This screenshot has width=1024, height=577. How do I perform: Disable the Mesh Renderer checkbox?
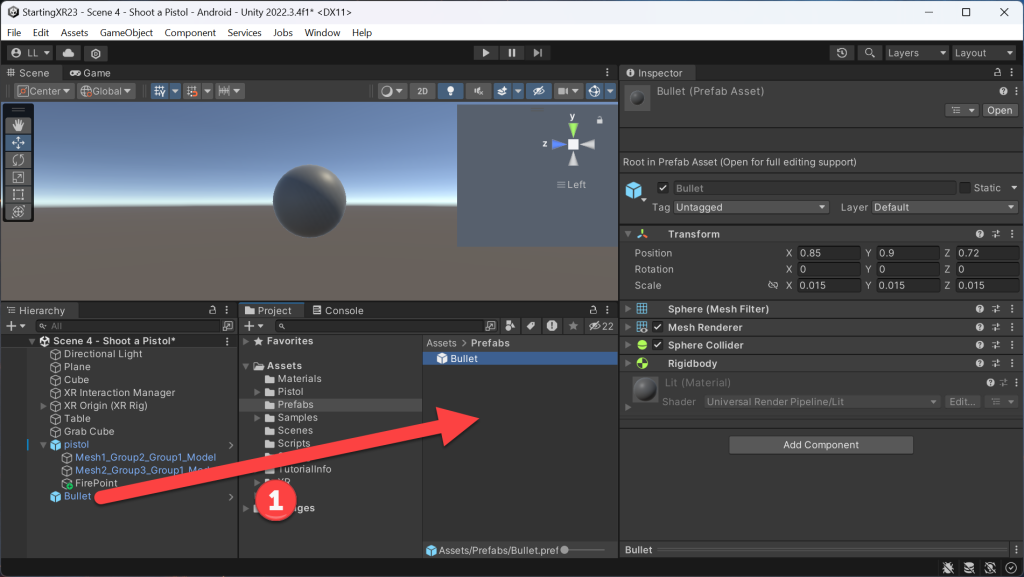658,327
